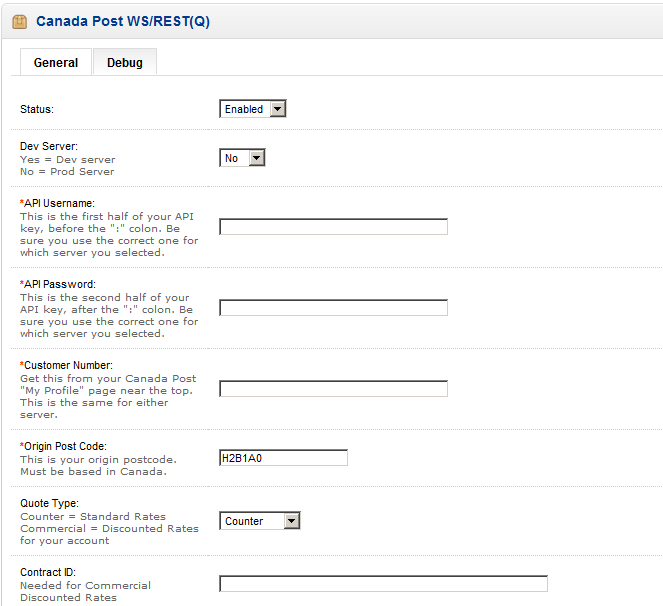This screenshot has width=663, height=606.
Task: Click the "No = Prod Server" hint text
Action: 67,171
